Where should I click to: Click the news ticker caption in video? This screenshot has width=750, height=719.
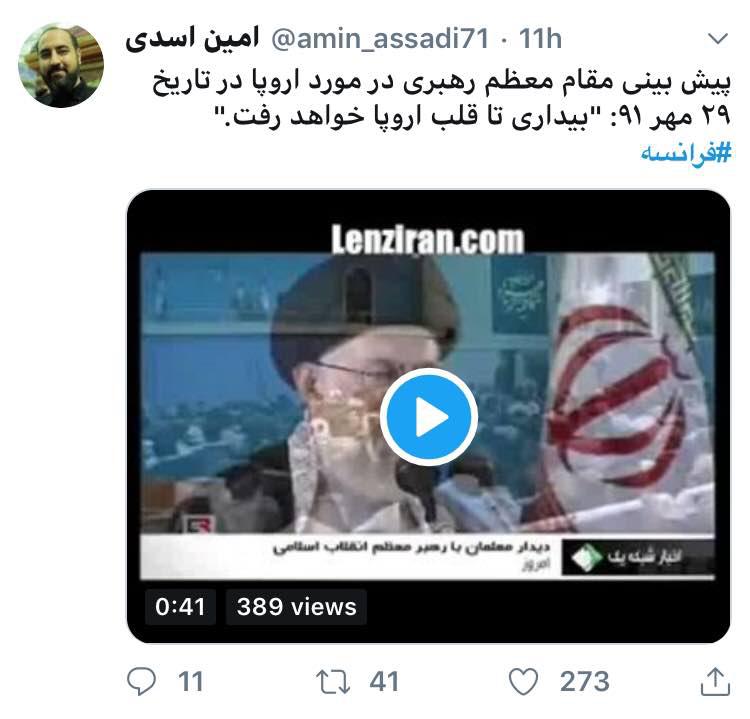point(427,557)
